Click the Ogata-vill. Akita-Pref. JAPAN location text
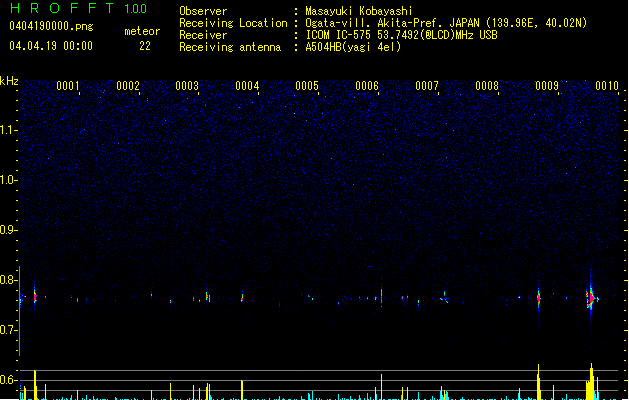629x400 pixels. click(x=446, y=23)
